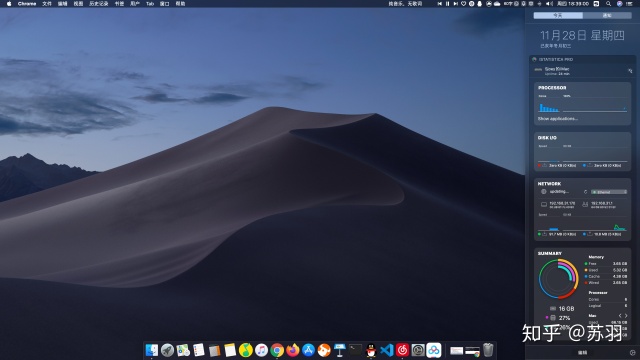Image resolution: width=640 pixels, height=360 pixels.
Task: Open the 帮助 (Help) menu
Action: (x=180, y=4)
